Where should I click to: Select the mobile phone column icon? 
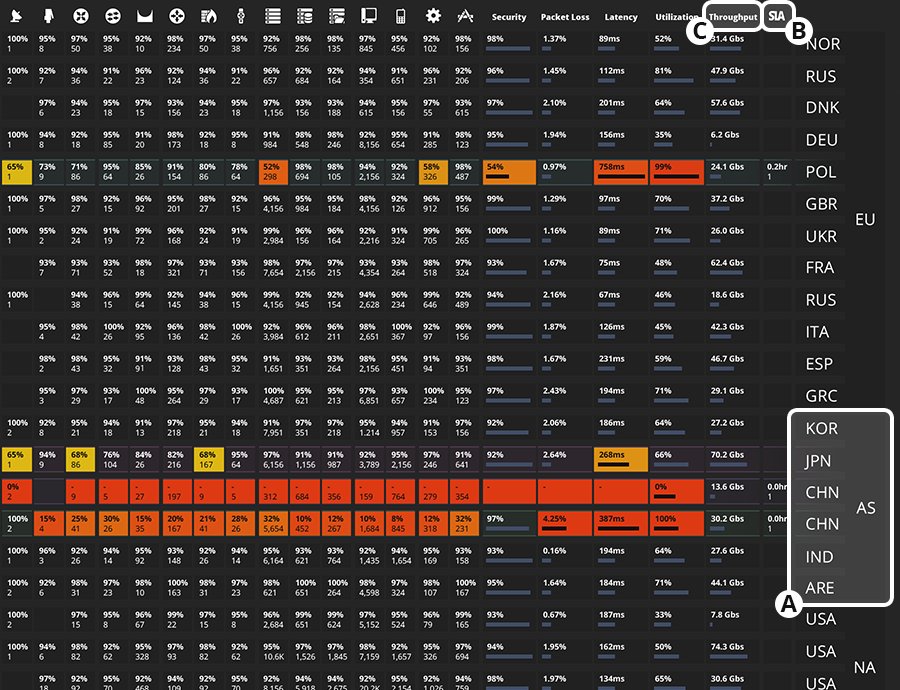coord(400,16)
